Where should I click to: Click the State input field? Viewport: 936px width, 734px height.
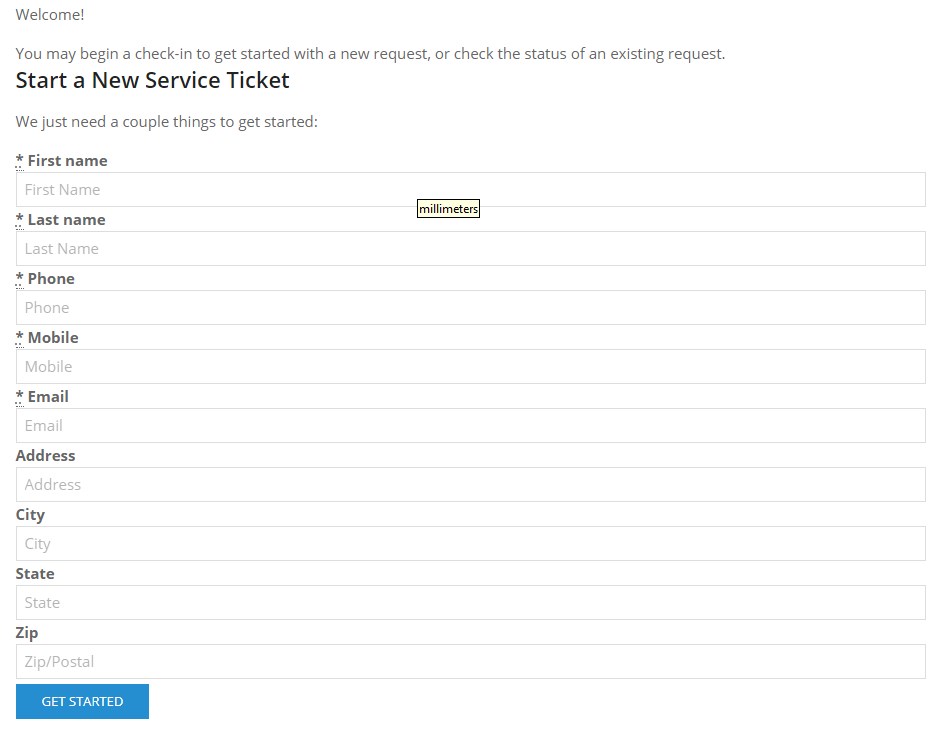pyautogui.click(x=470, y=603)
